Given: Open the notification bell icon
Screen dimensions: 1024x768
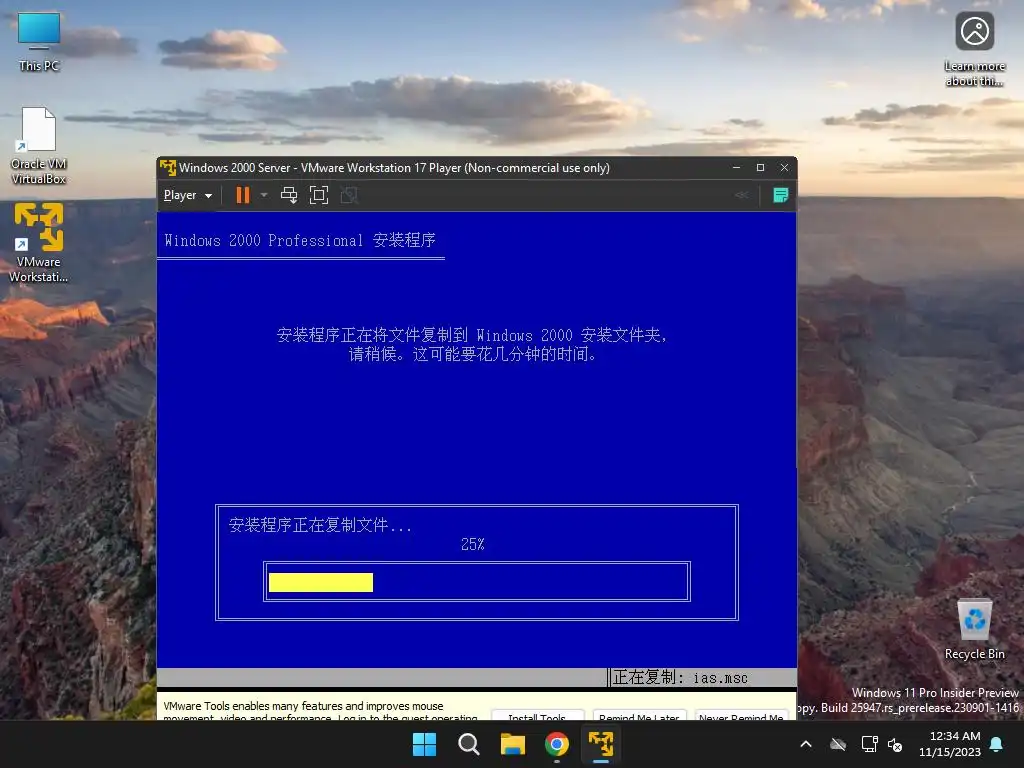Looking at the screenshot, I should [997, 744].
